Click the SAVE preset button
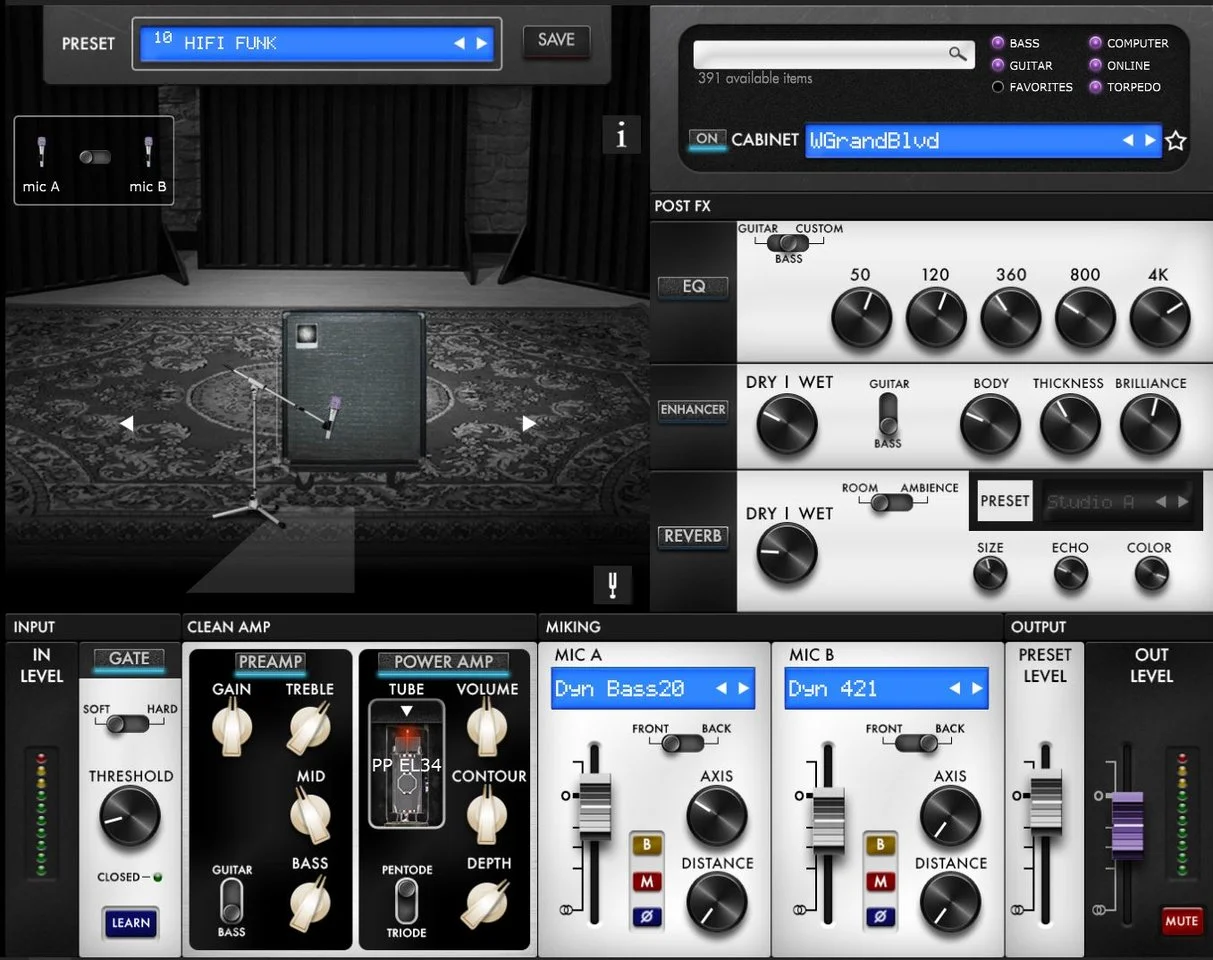Screen dimensions: 1213x960 click(556, 40)
